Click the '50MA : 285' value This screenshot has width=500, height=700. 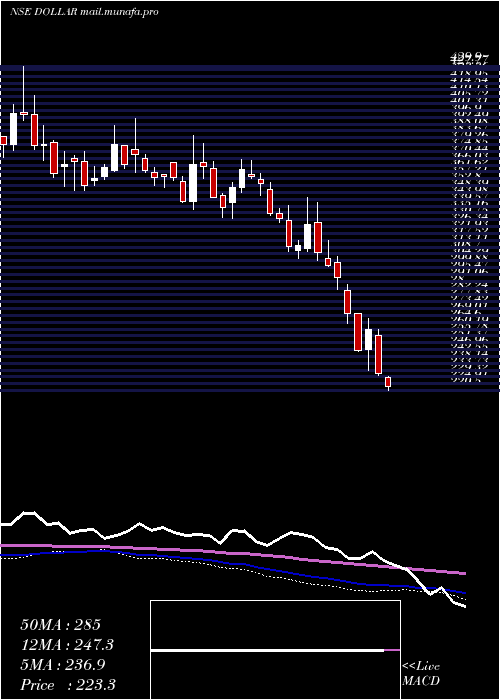pyautogui.click(x=61, y=625)
